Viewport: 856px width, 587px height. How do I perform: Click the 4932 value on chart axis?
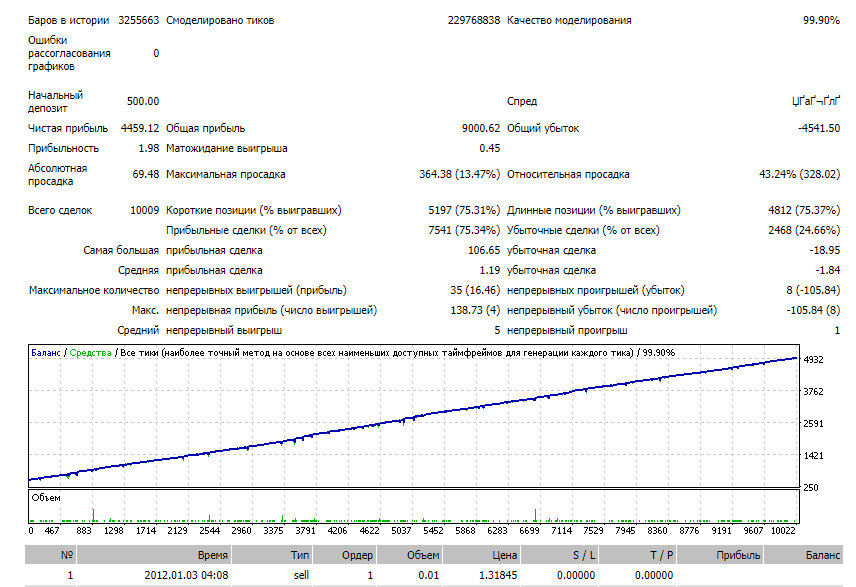(x=813, y=360)
